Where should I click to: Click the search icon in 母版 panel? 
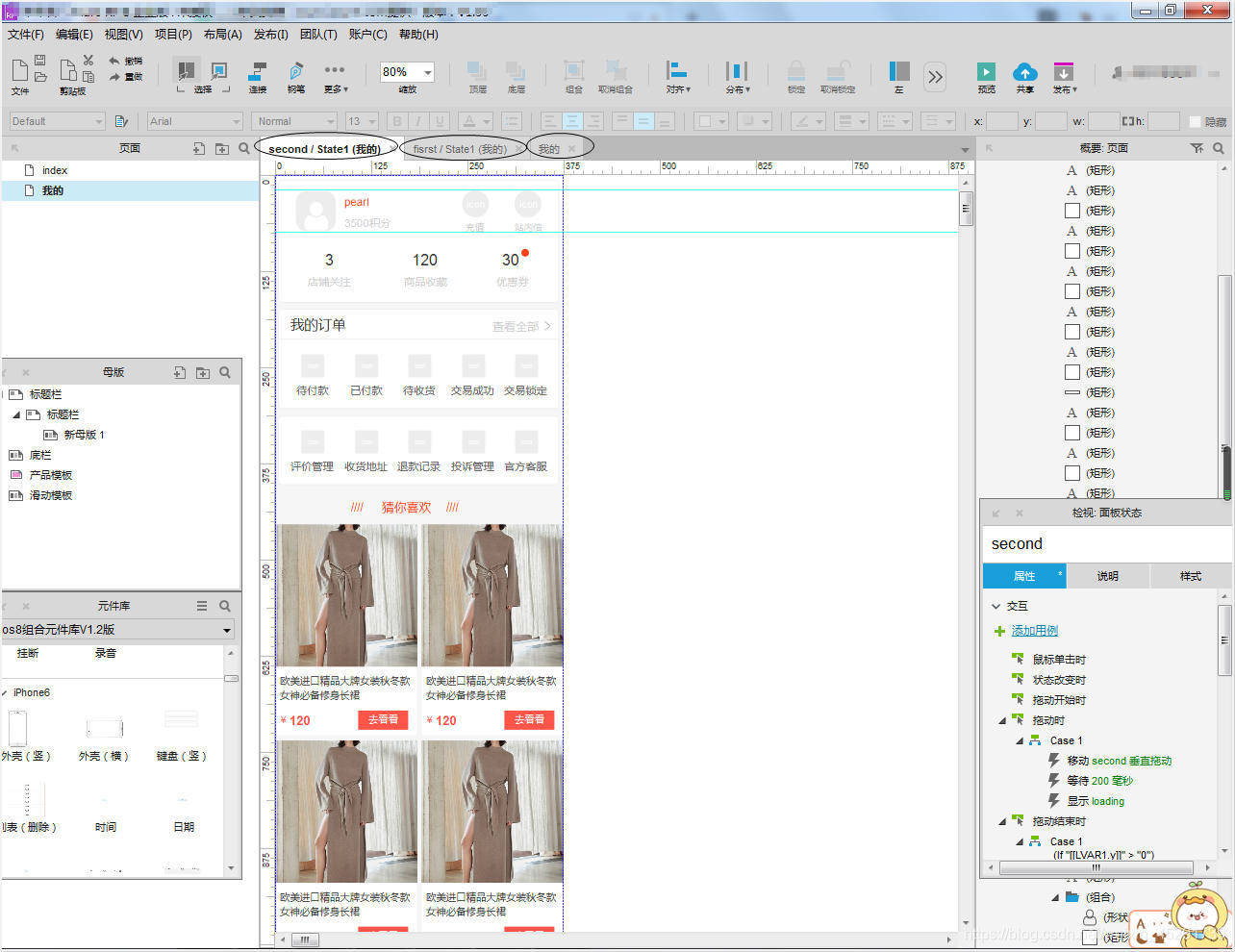[225, 372]
